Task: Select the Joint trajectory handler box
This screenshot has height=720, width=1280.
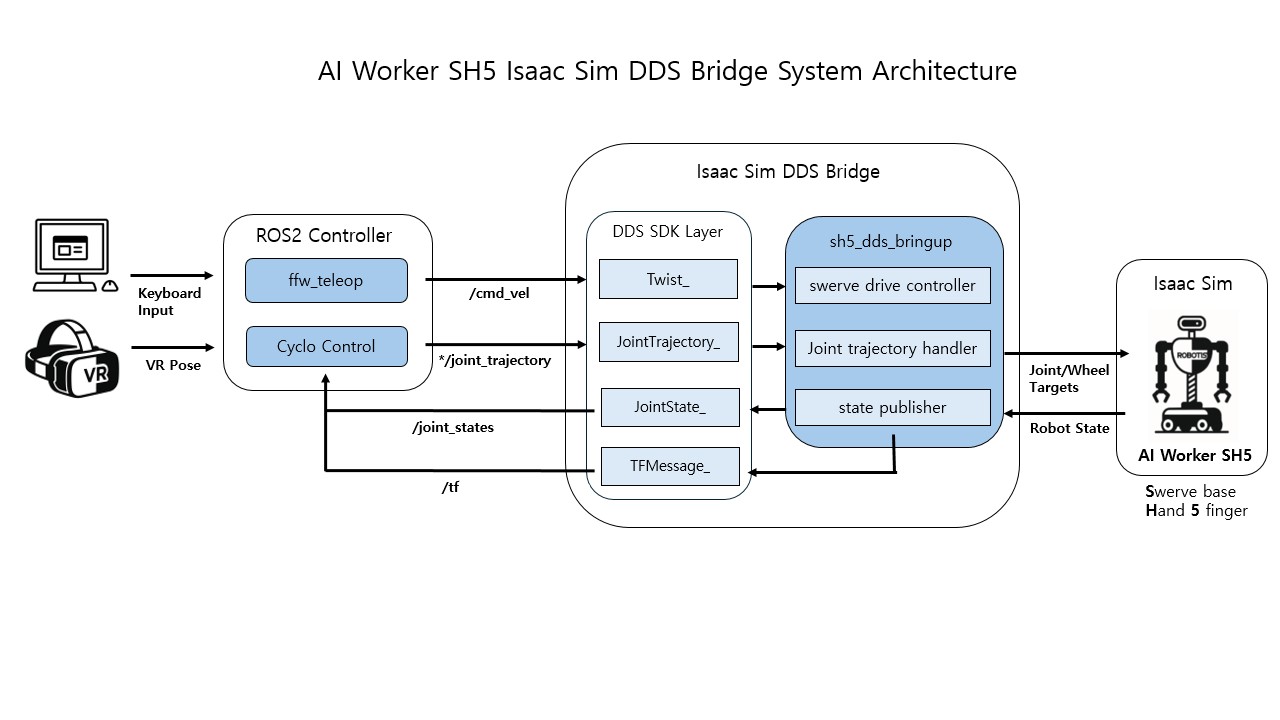Action: [x=893, y=349]
